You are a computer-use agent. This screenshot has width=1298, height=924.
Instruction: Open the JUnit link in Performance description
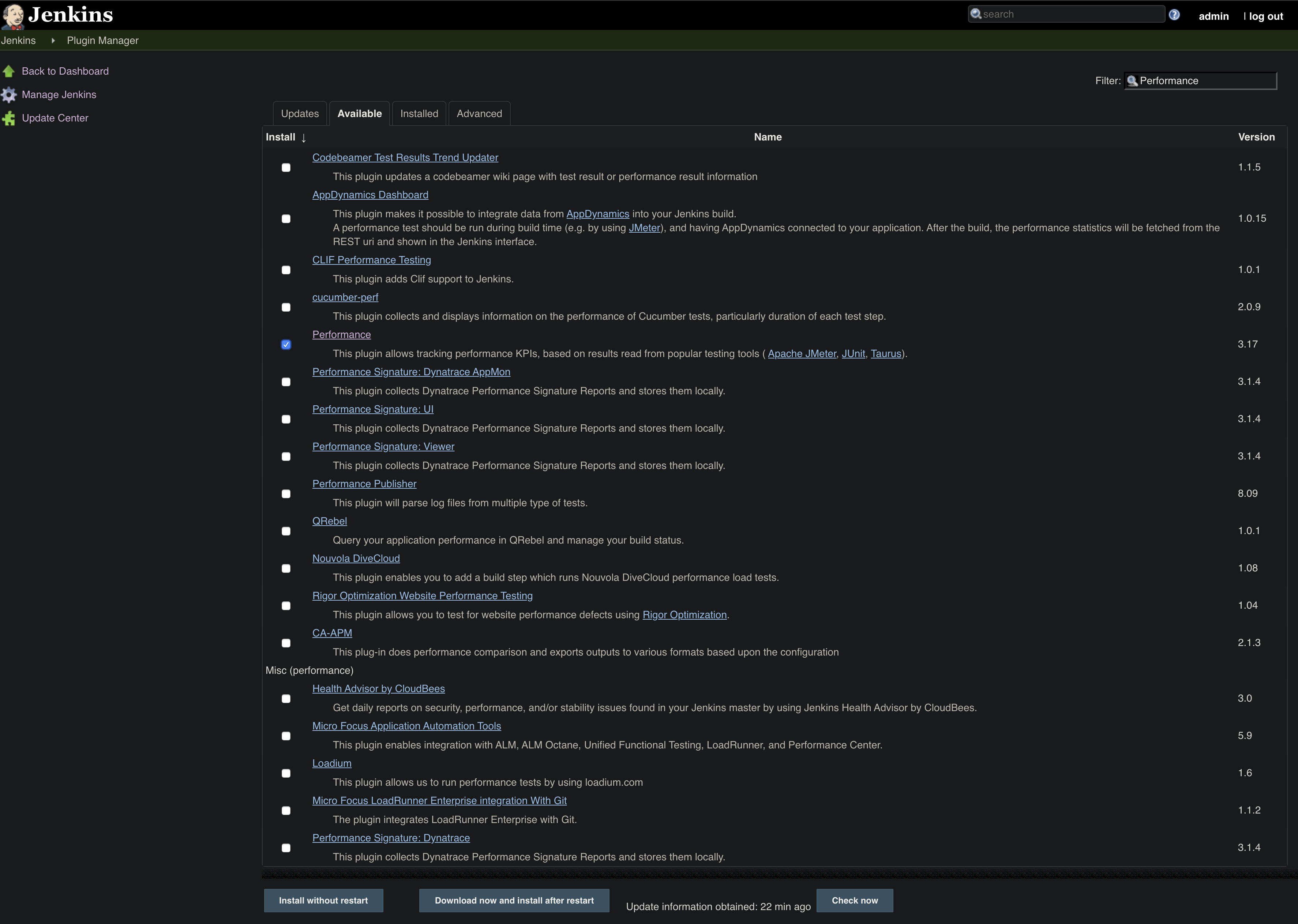pos(854,354)
